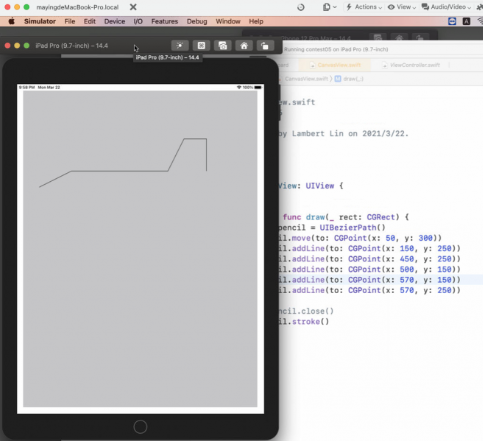Expand the Actions dropdown
The height and width of the screenshot is (441, 483).
click(x=364, y=7)
